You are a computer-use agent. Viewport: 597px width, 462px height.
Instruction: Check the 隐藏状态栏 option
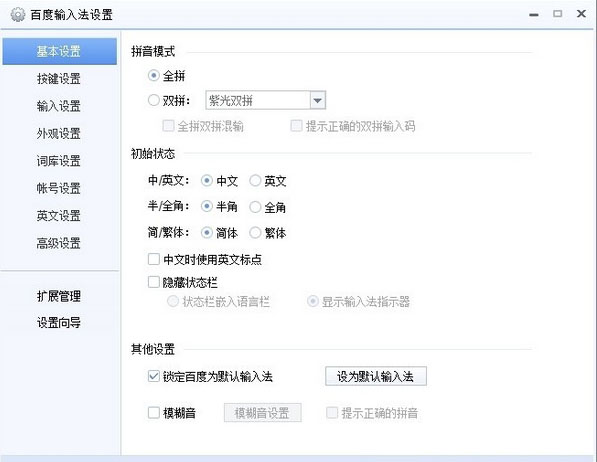(x=154, y=282)
